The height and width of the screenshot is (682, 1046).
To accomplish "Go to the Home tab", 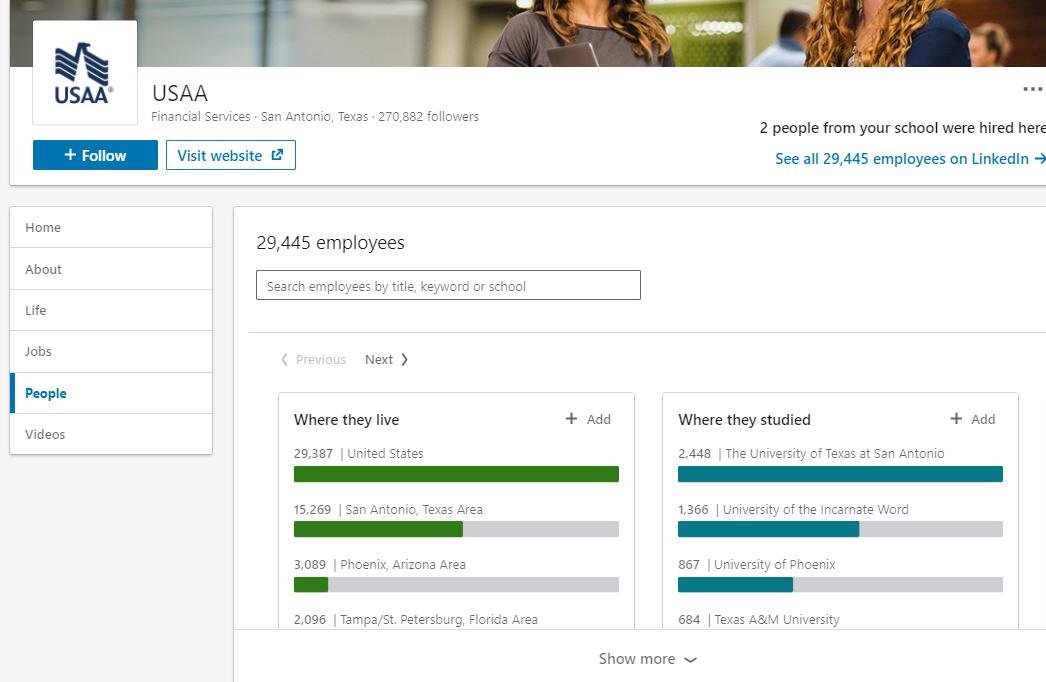I will pos(111,228).
